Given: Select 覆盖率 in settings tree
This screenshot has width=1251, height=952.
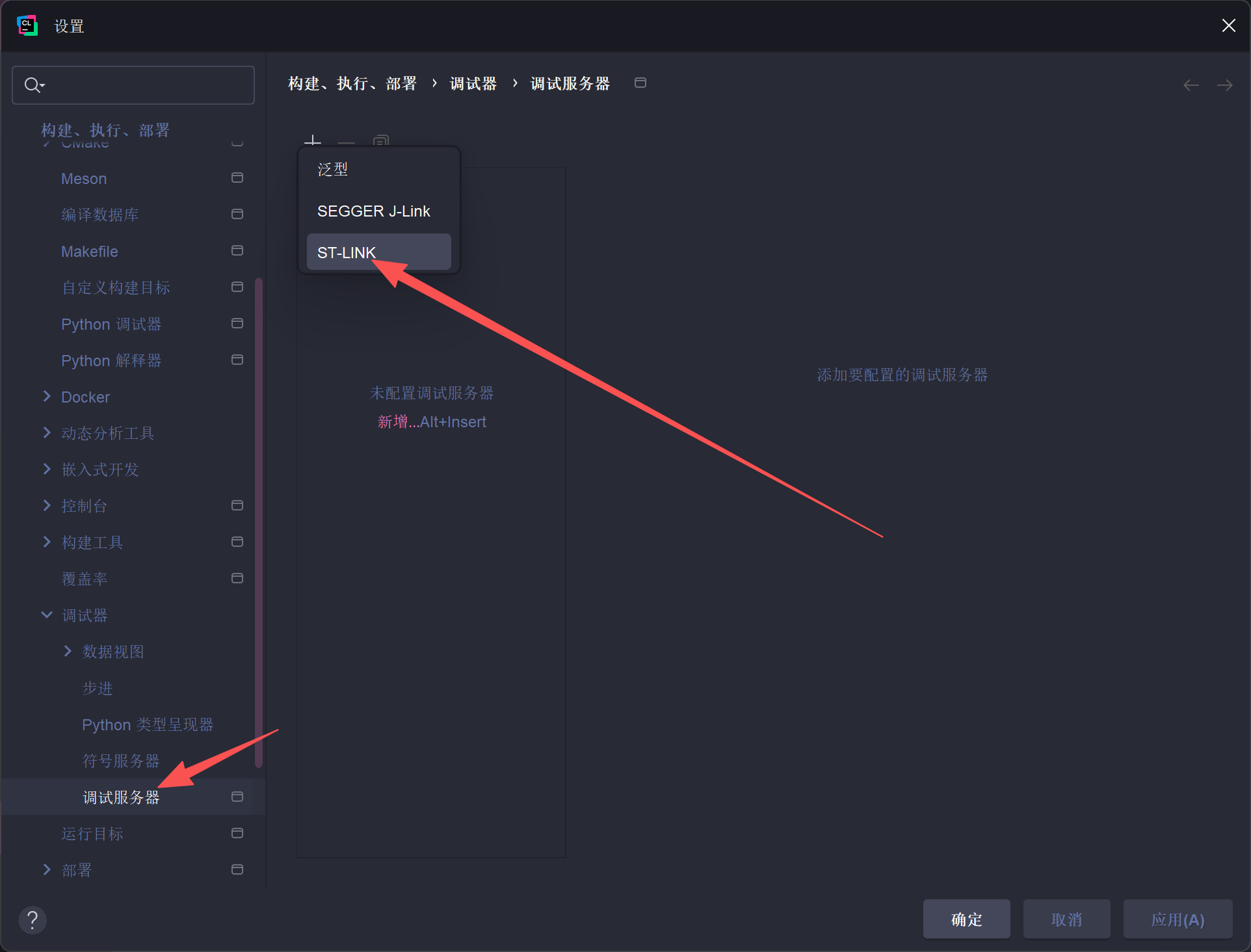Looking at the screenshot, I should tap(85, 579).
